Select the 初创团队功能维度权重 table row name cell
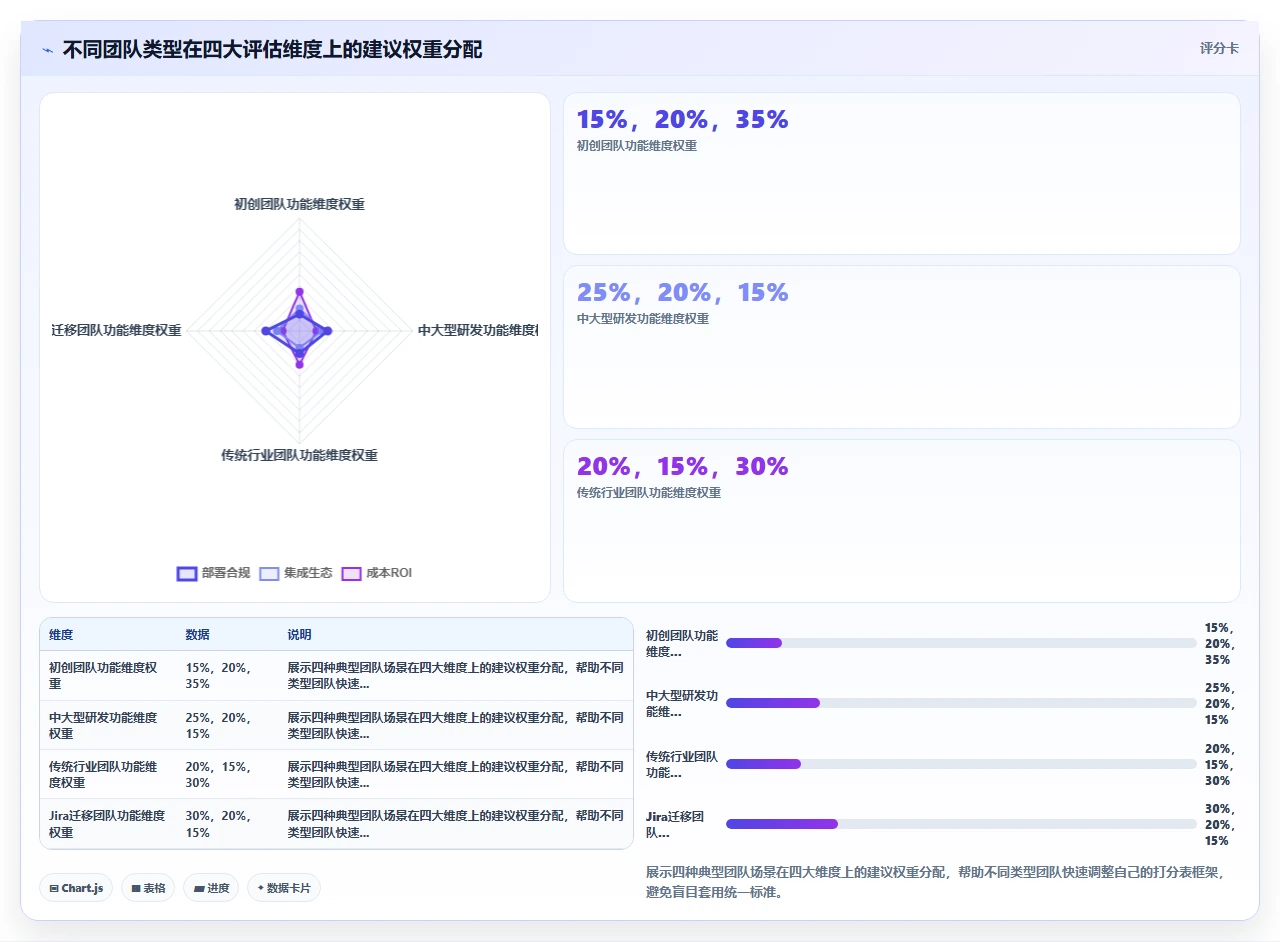The width and height of the screenshot is (1280, 942). pyautogui.click(x=108, y=676)
